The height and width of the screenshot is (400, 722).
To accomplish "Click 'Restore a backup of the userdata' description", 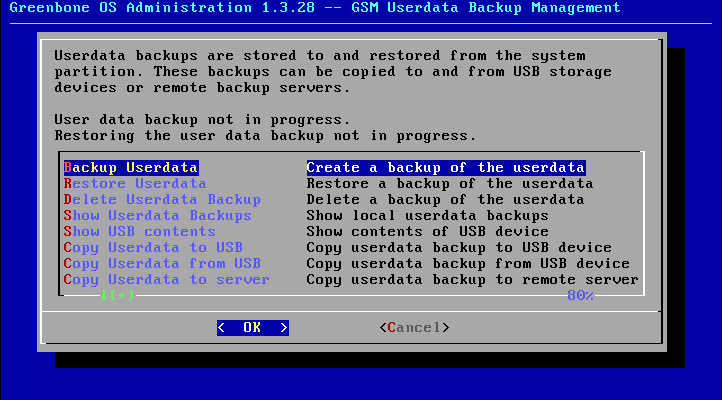I will pyautogui.click(x=450, y=184).
